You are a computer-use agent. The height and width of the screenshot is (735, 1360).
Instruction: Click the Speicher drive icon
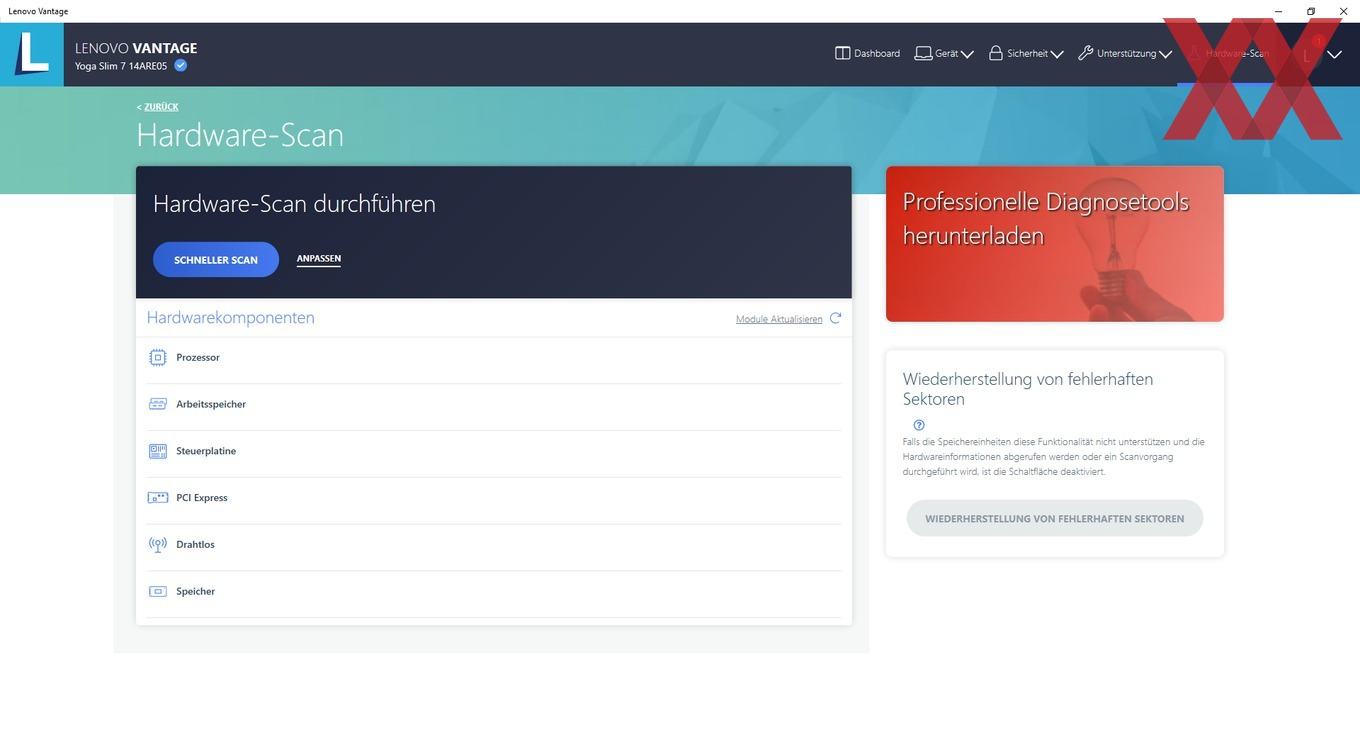click(158, 592)
